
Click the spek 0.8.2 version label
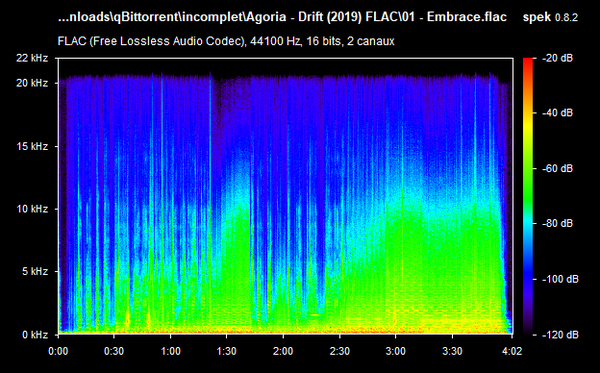(550, 17)
